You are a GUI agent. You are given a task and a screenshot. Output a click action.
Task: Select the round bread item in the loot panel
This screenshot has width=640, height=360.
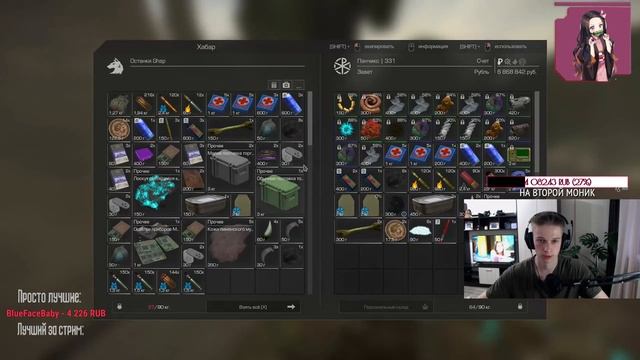point(119,129)
